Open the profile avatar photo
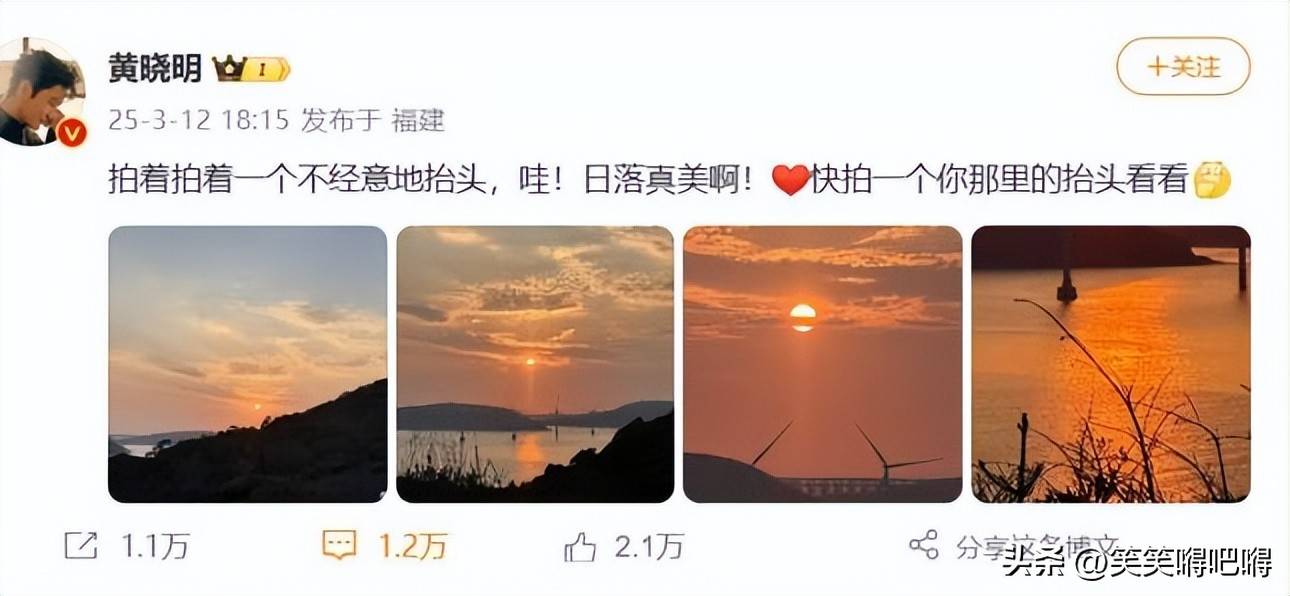This screenshot has width=1290, height=596. click(x=40, y=92)
